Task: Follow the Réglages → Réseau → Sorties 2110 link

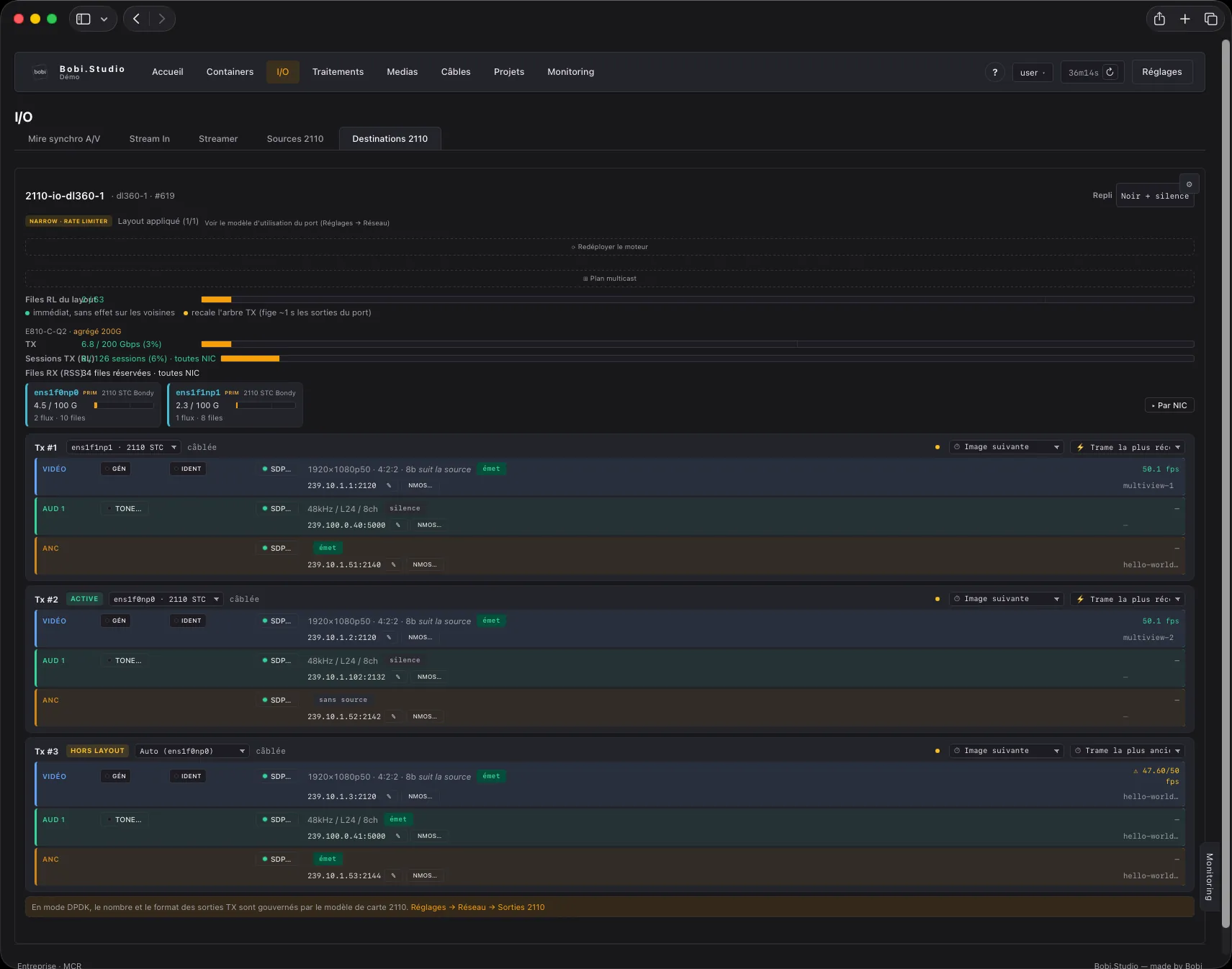Action: pyautogui.click(x=477, y=908)
